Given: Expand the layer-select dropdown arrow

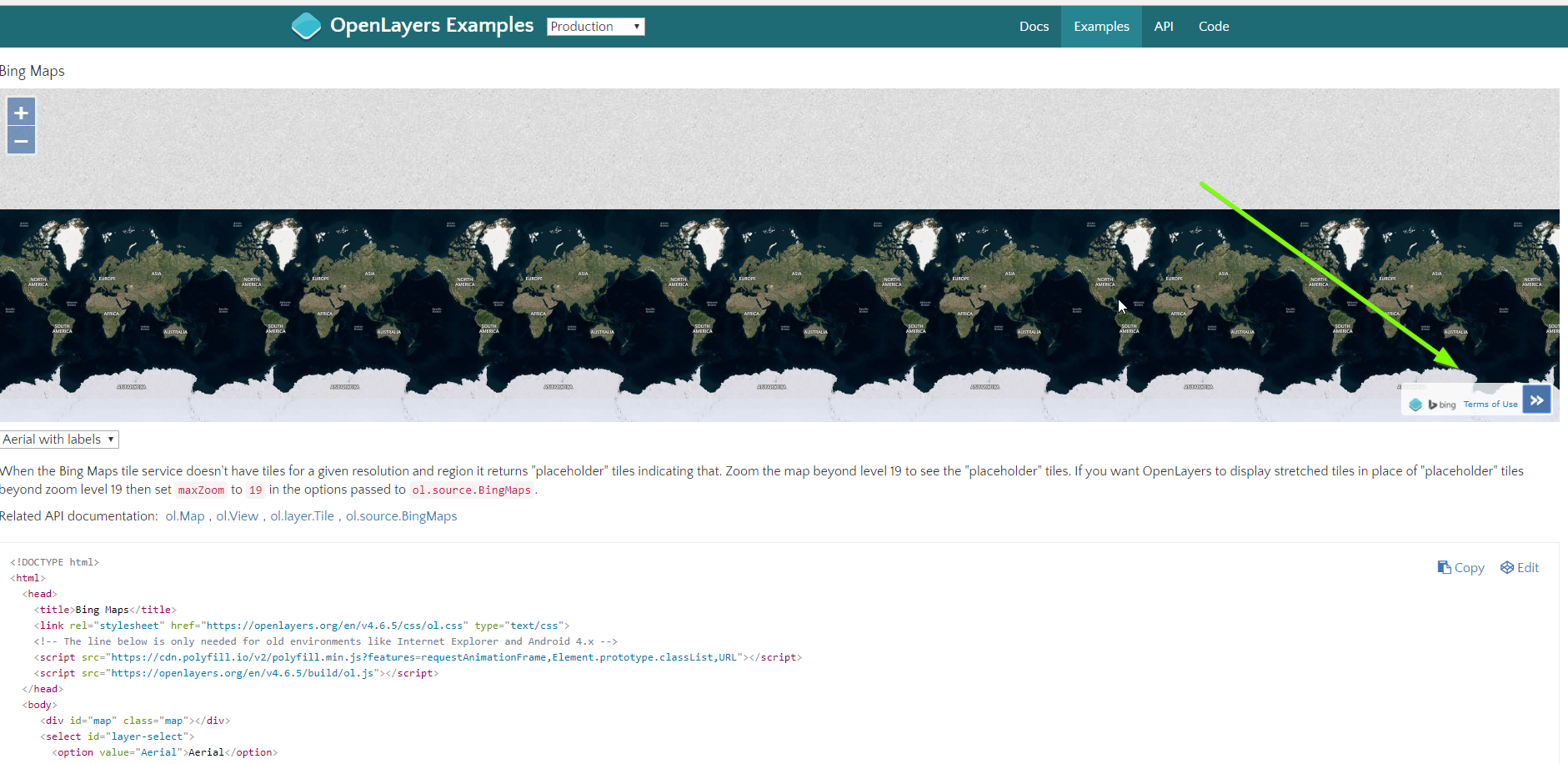Looking at the screenshot, I should (111, 439).
